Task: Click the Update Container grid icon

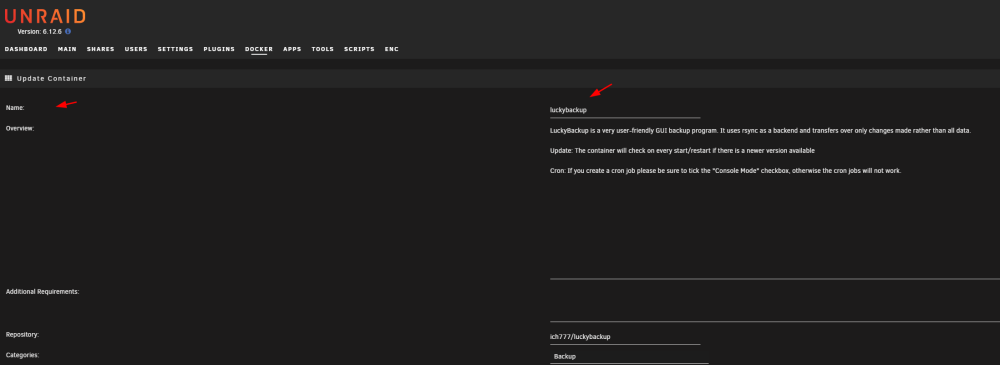Action: 8,78
